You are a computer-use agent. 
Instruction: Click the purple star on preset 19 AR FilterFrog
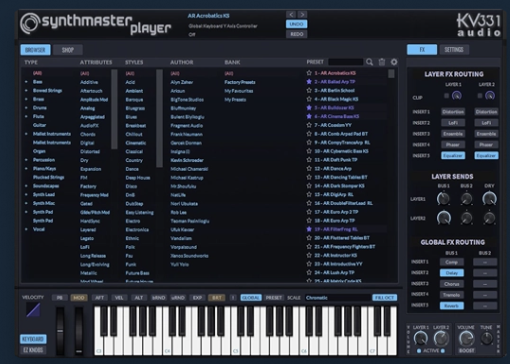click(309, 229)
